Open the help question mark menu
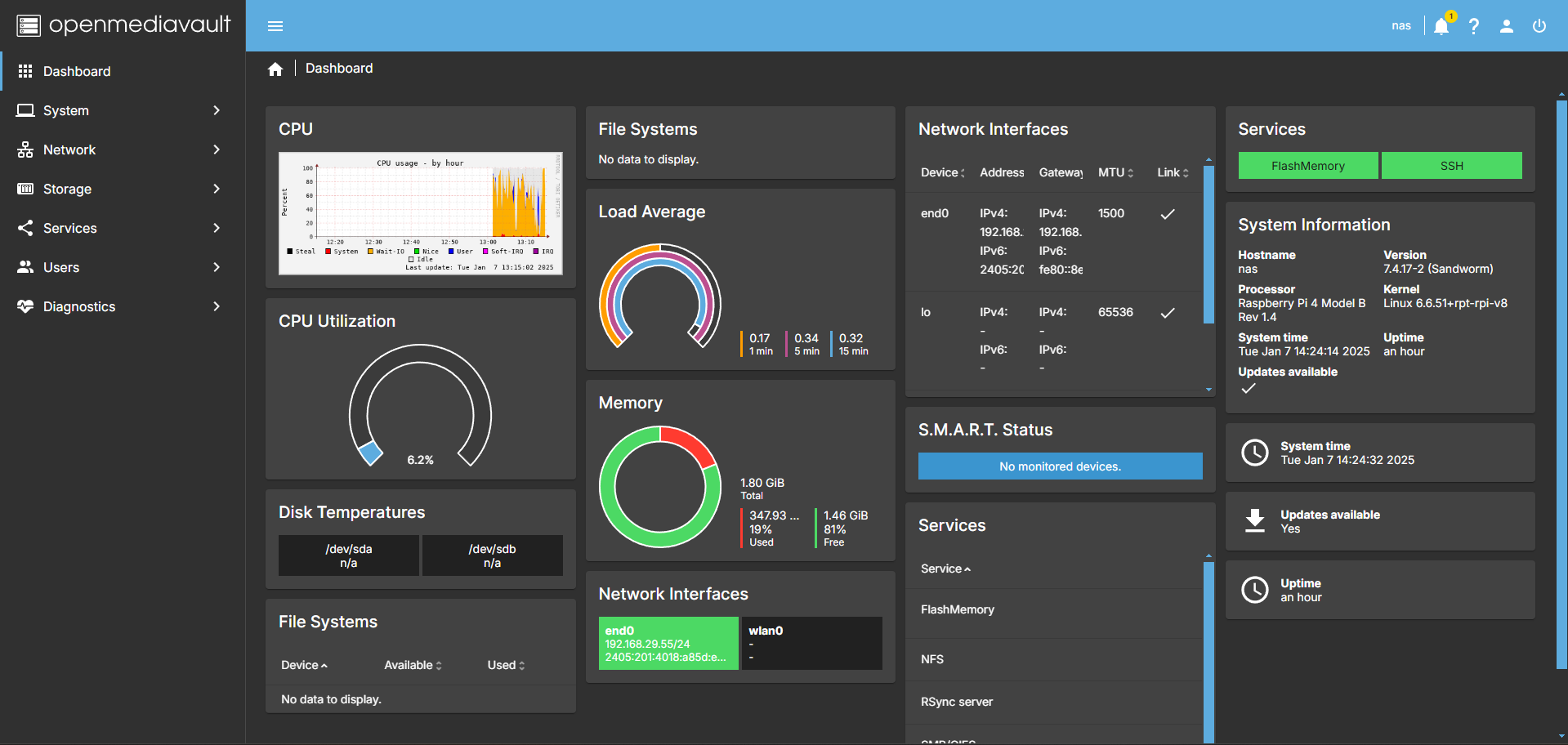1568x745 pixels. pyautogui.click(x=1474, y=26)
